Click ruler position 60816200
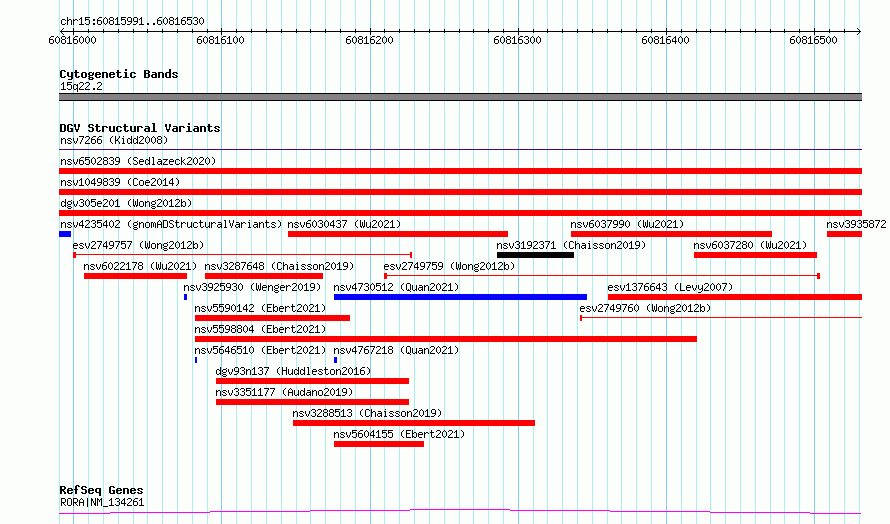The image size is (890, 524). [369, 40]
